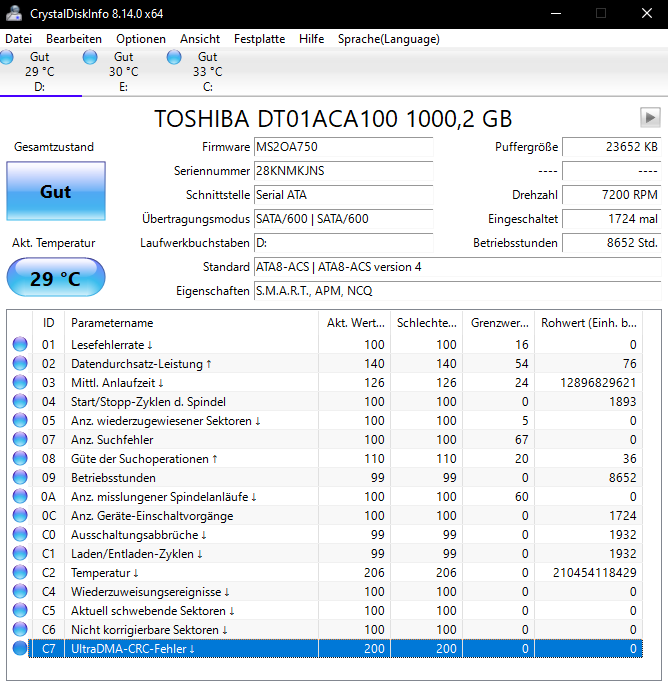The height and width of the screenshot is (688, 668).
Task: Click status icon of Nicht korrigierbare Sektoren row
Action: tap(20, 630)
